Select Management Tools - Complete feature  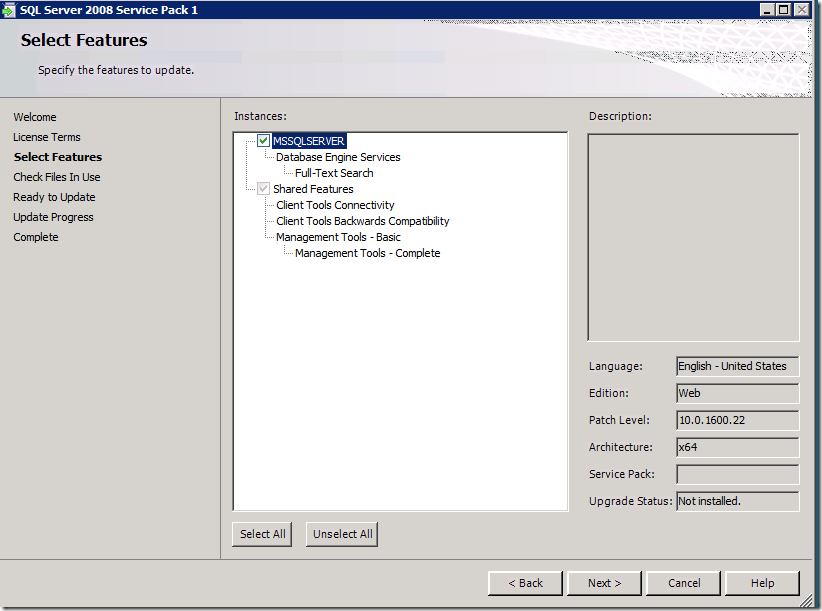367,253
